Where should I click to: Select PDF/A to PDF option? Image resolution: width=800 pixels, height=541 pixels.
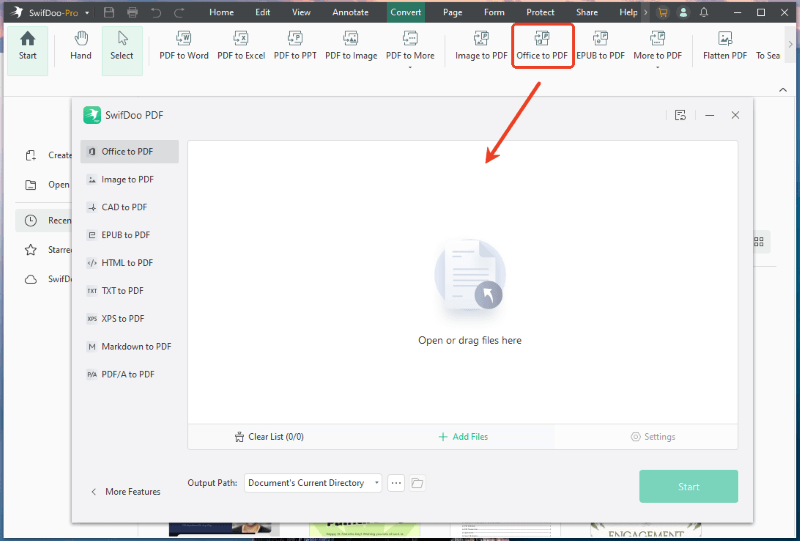click(x=130, y=375)
